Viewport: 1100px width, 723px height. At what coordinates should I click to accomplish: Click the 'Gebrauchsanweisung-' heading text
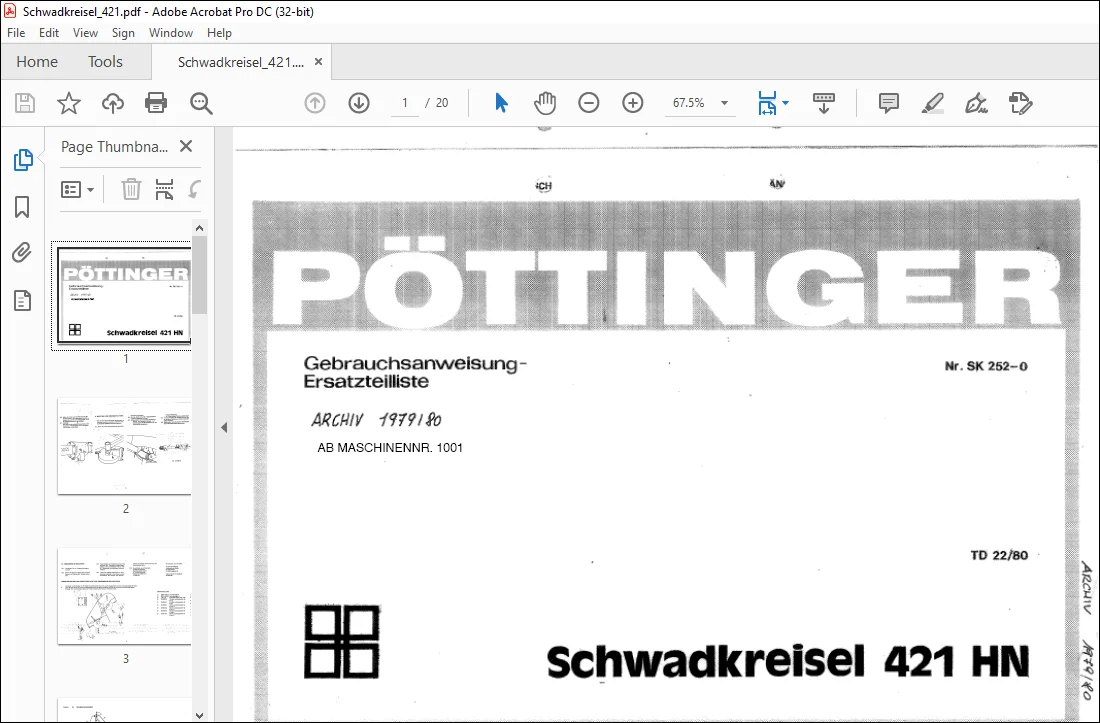tap(415, 363)
